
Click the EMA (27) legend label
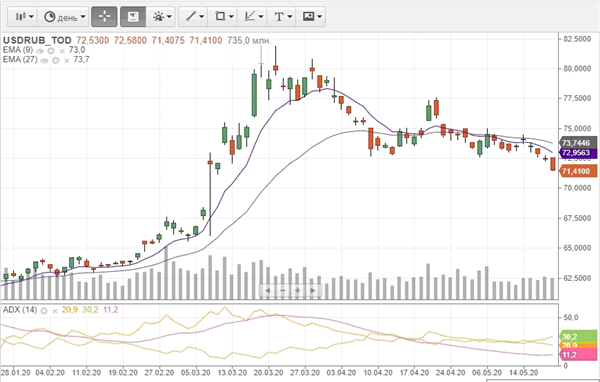click(x=20, y=60)
